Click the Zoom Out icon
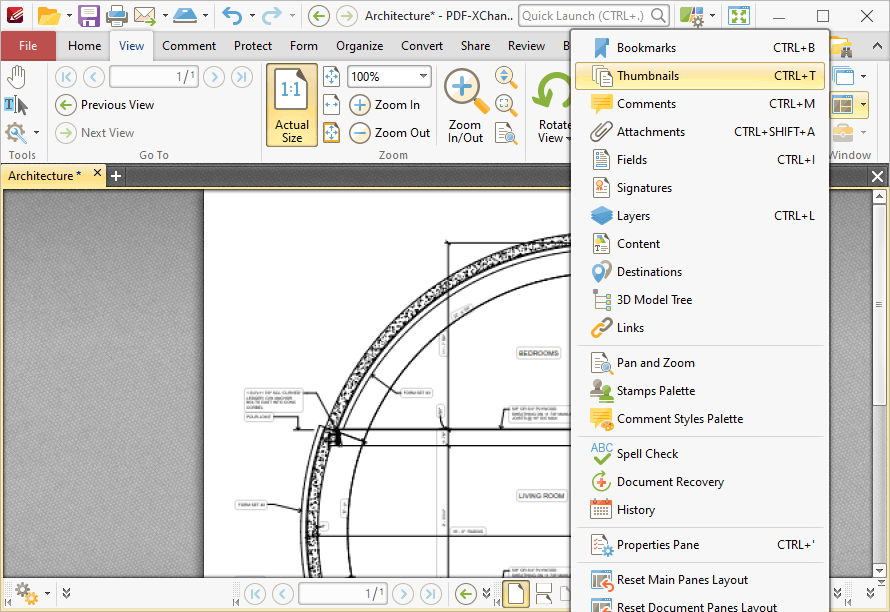 pyautogui.click(x=358, y=131)
